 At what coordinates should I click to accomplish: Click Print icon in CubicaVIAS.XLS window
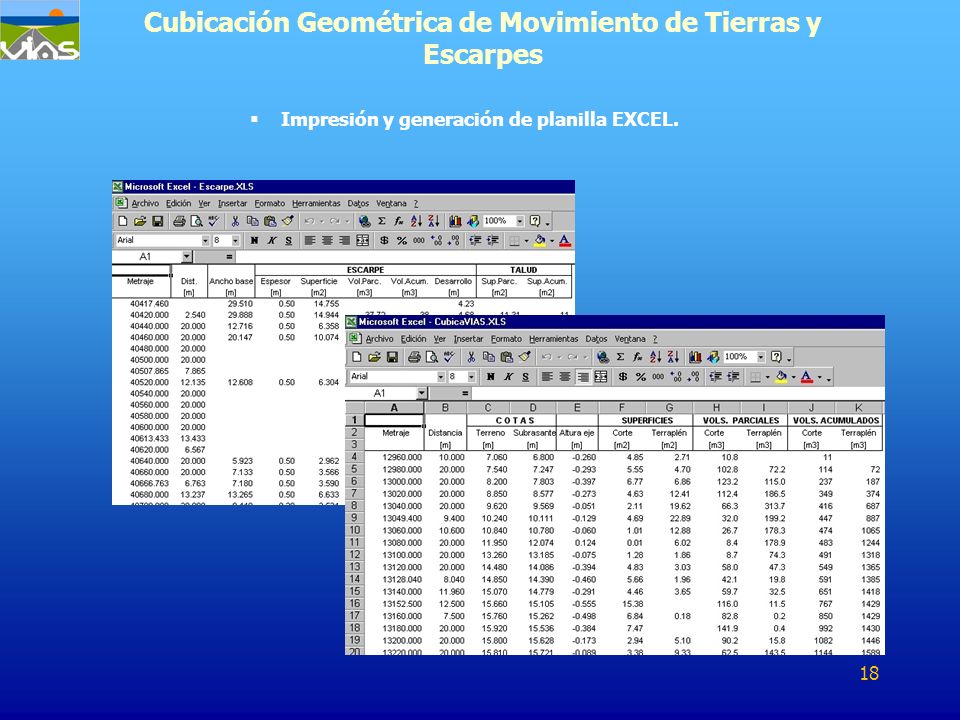(414, 357)
